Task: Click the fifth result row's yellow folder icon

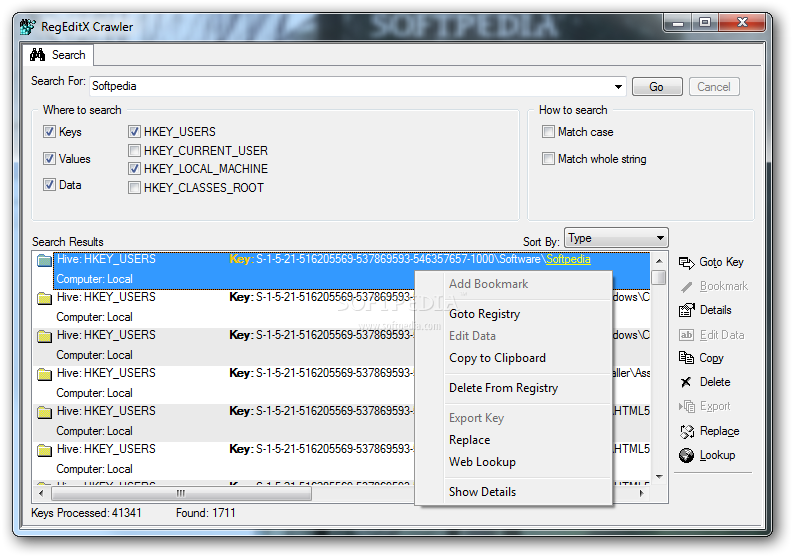Action: [x=45, y=412]
